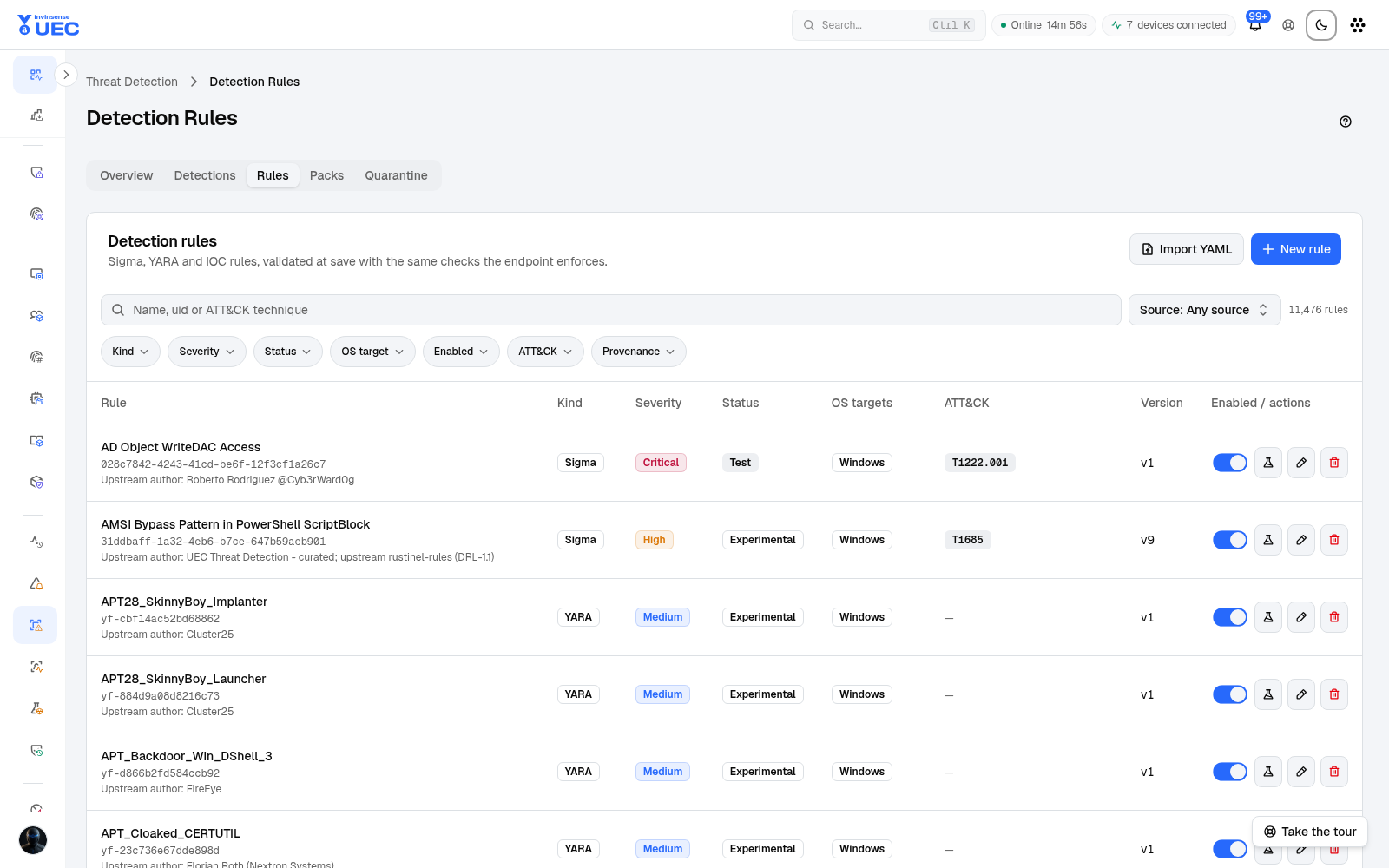Toggle off APT28_SkinnyBoy_Implanter rule

click(x=1230, y=617)
